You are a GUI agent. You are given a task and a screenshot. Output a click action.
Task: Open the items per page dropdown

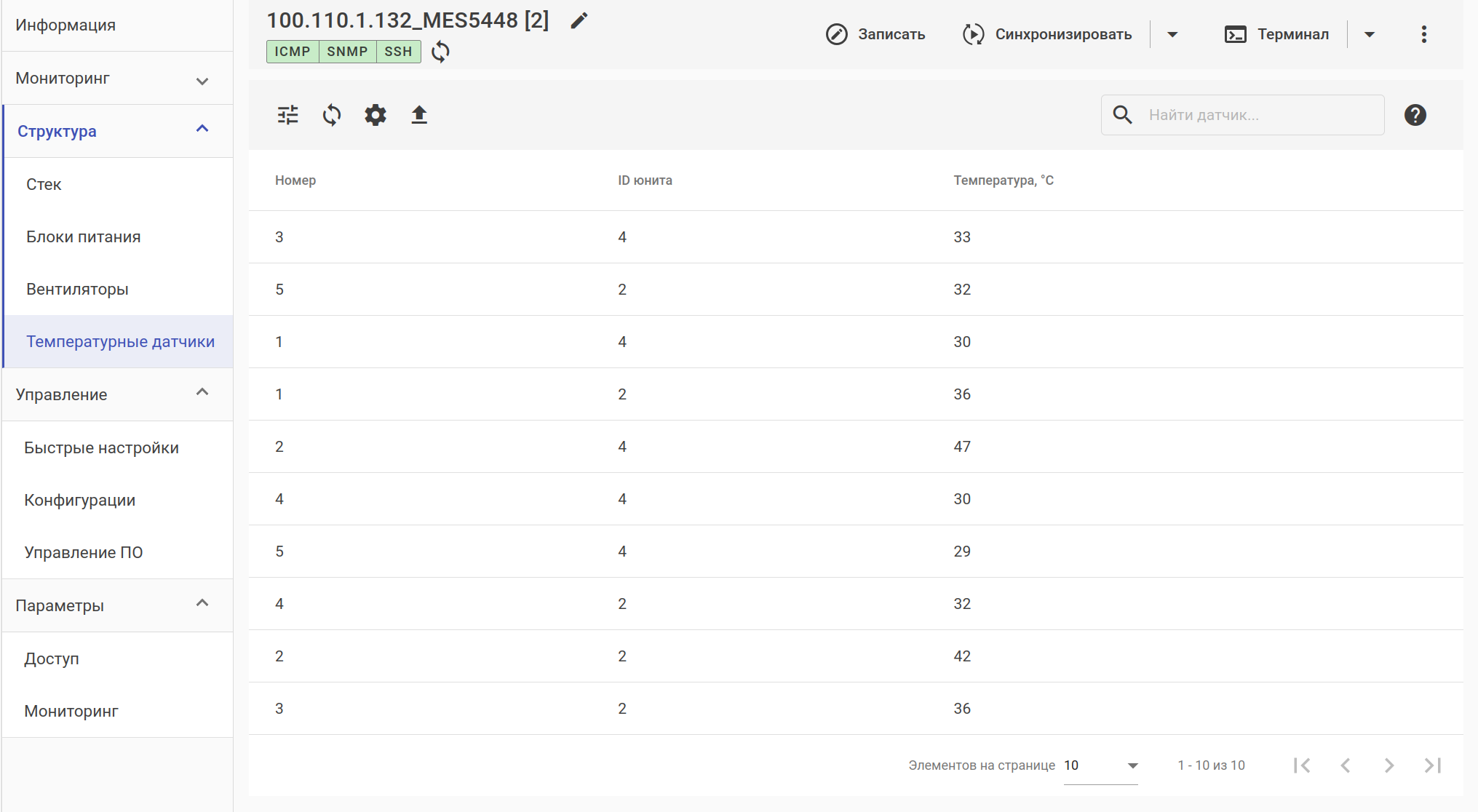pyautogui.click(x=1100, y=765)
